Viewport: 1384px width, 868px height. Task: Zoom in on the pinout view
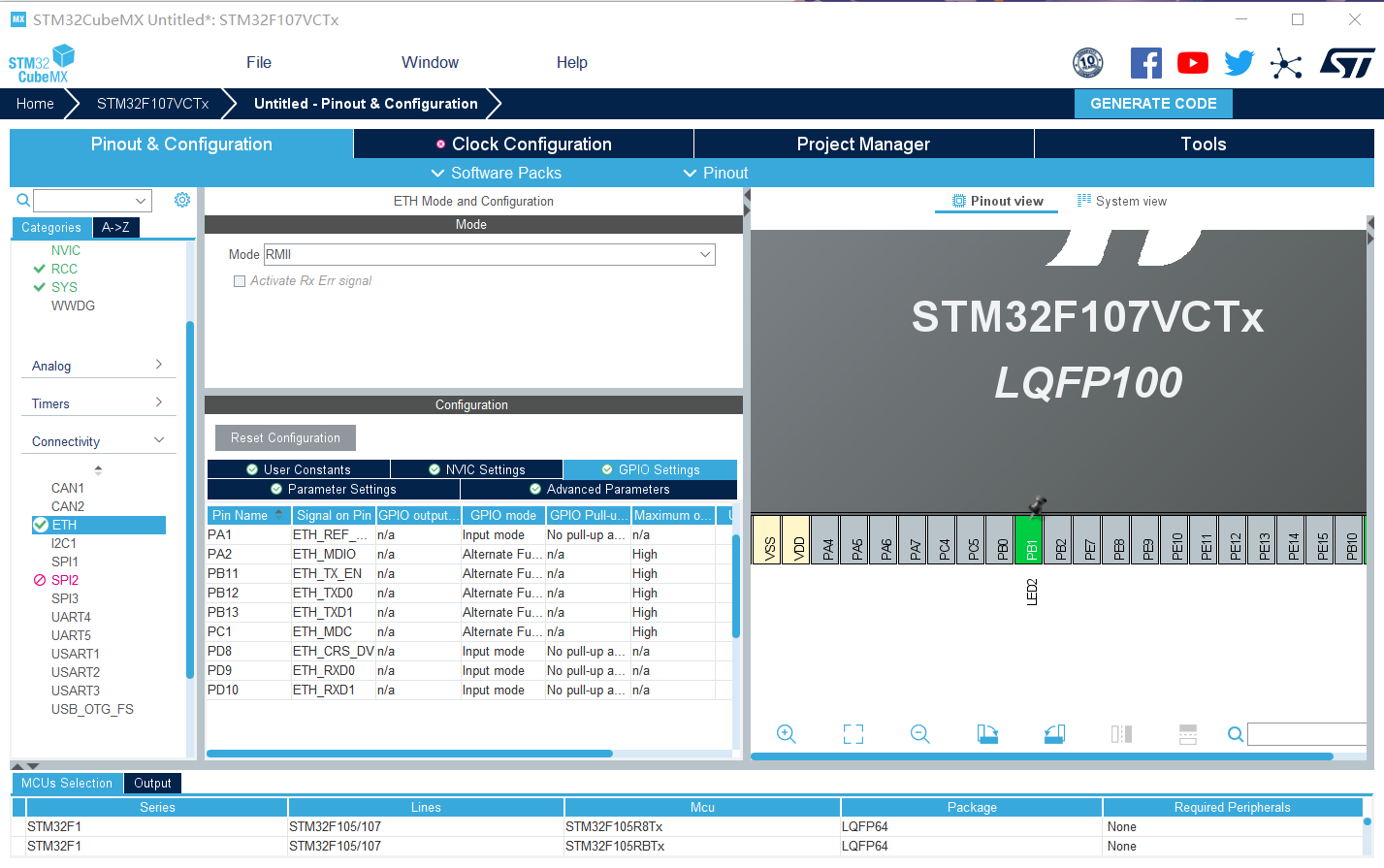pos(787,734)
